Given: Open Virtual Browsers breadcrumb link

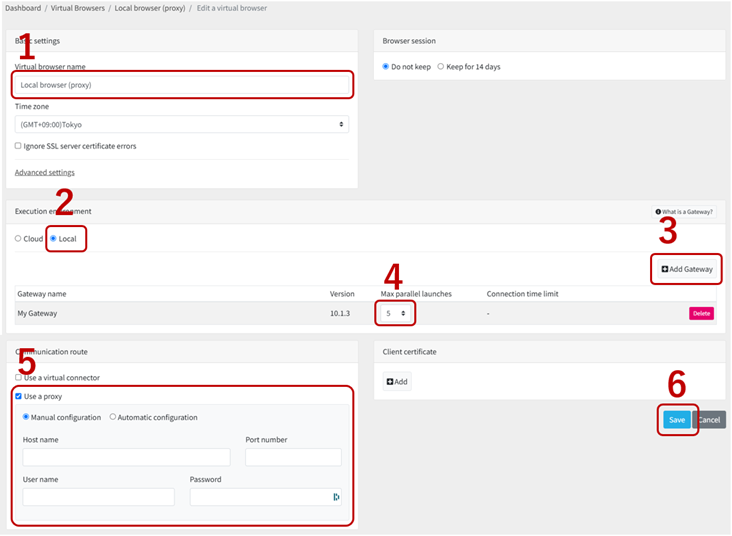Looking at the screenshot, I should [x=77, y=8].
